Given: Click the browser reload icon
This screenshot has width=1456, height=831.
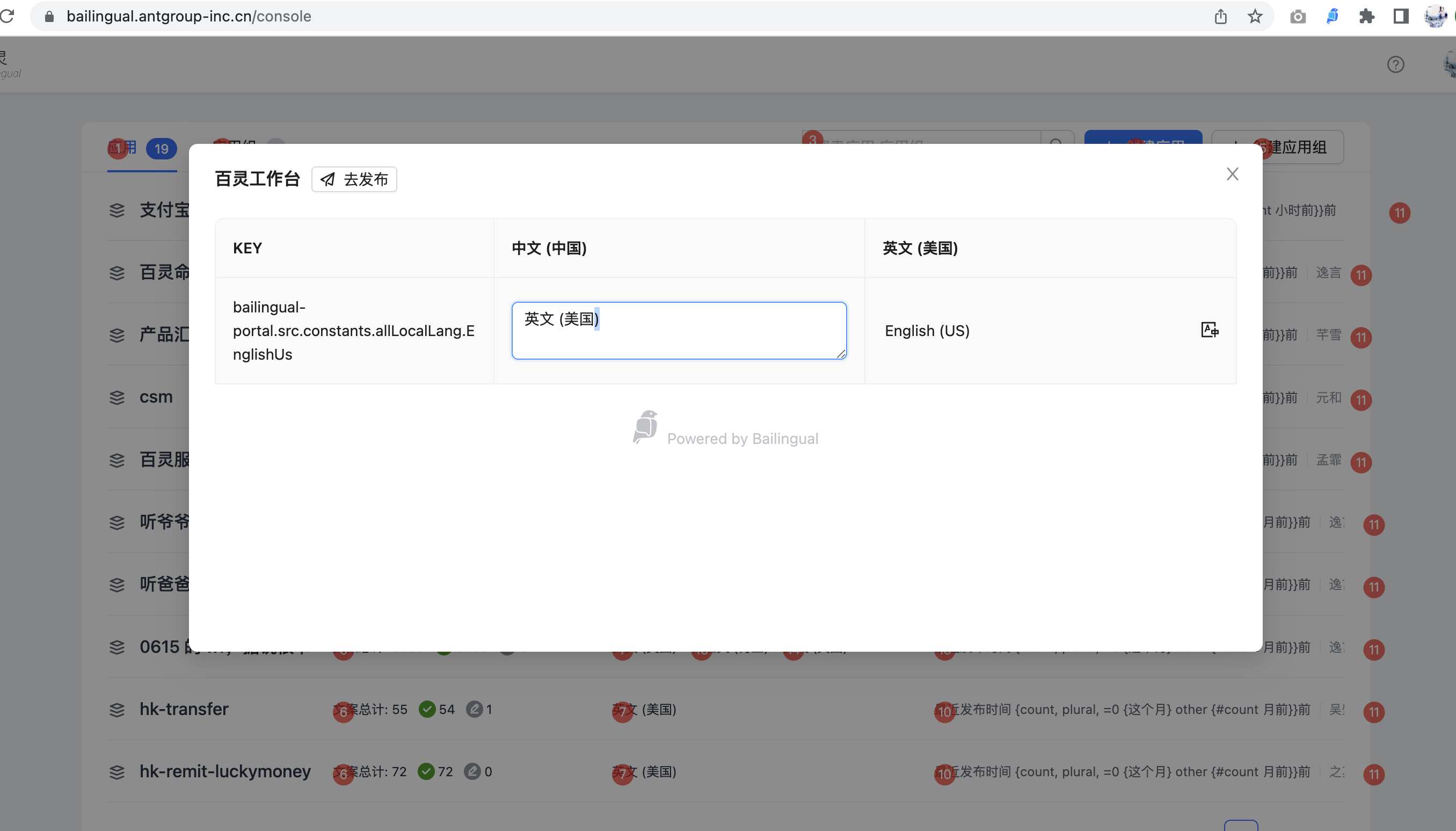Looking at the screenshot, I should tap(7, 16).
